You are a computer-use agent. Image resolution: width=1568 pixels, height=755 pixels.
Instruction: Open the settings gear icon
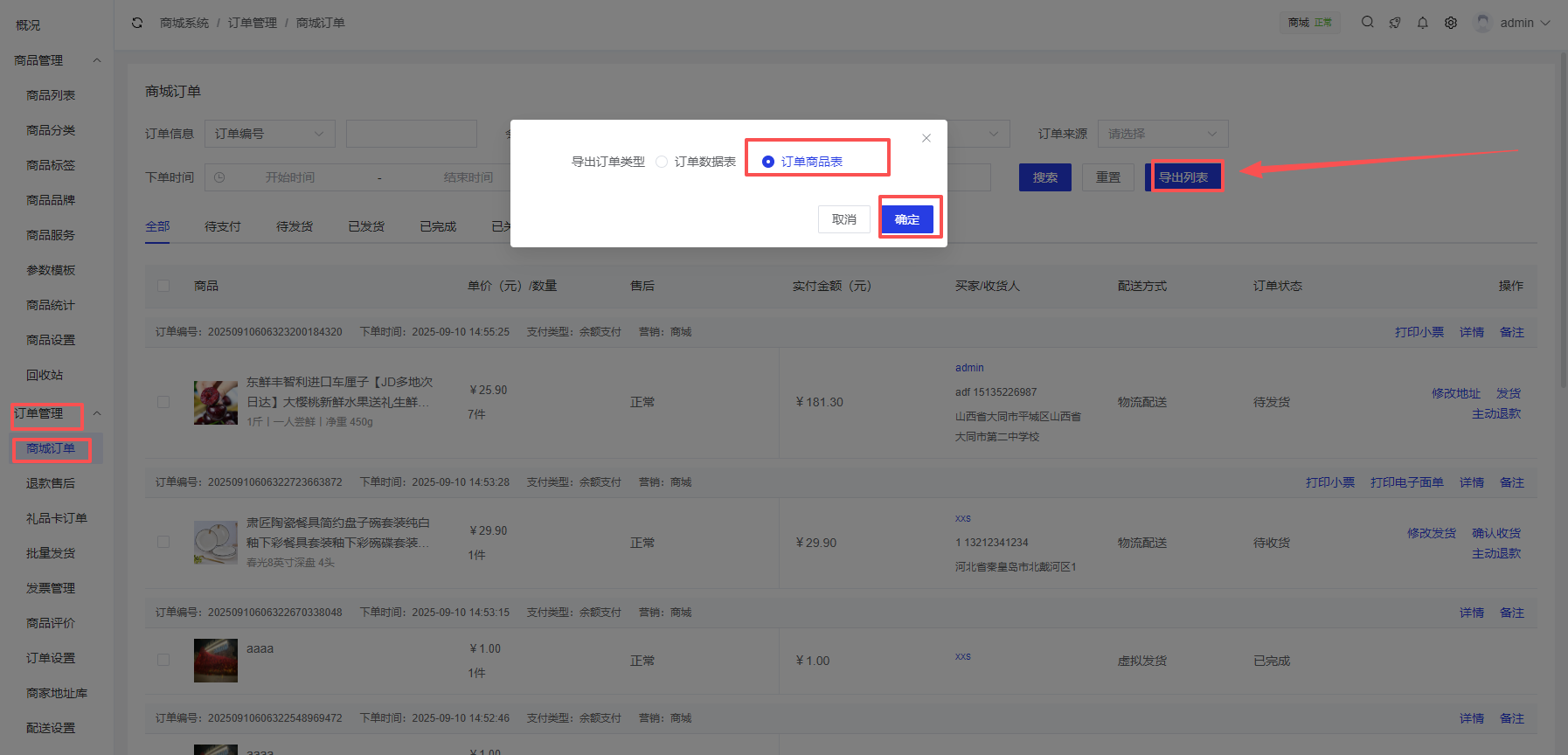[x=1451, y=23]
